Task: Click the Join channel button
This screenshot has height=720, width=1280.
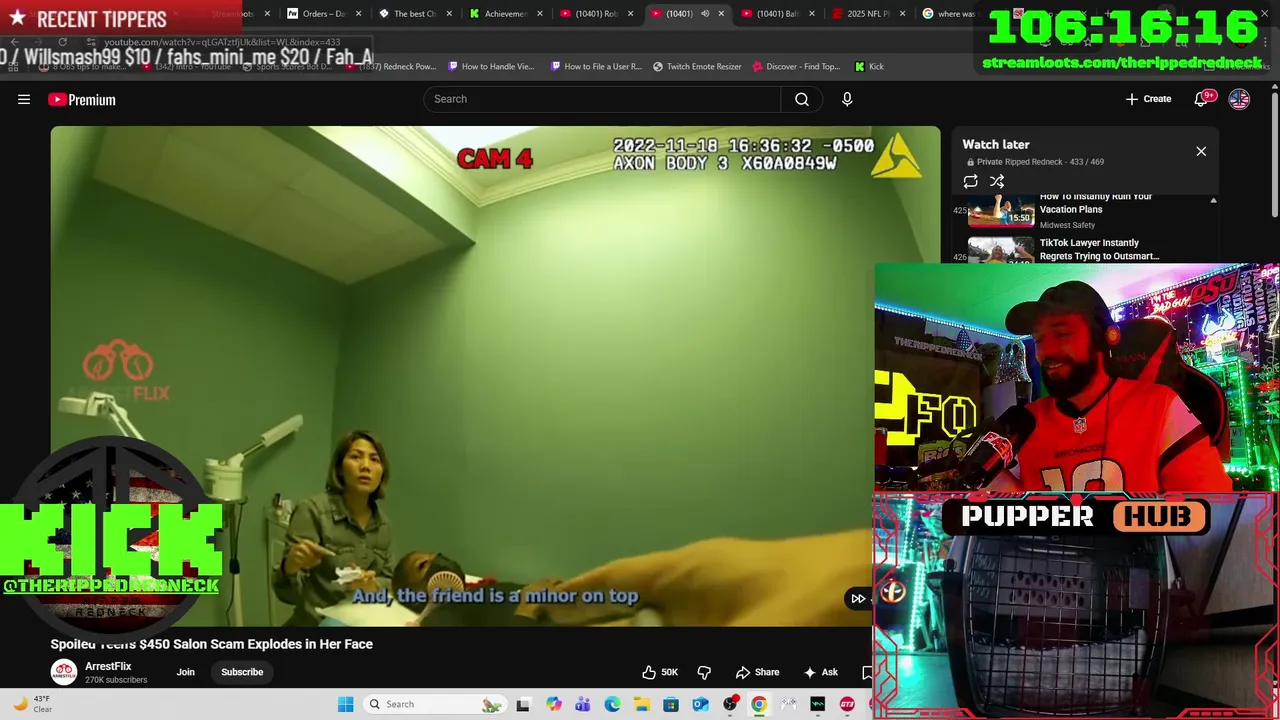Action: [186, 672]
